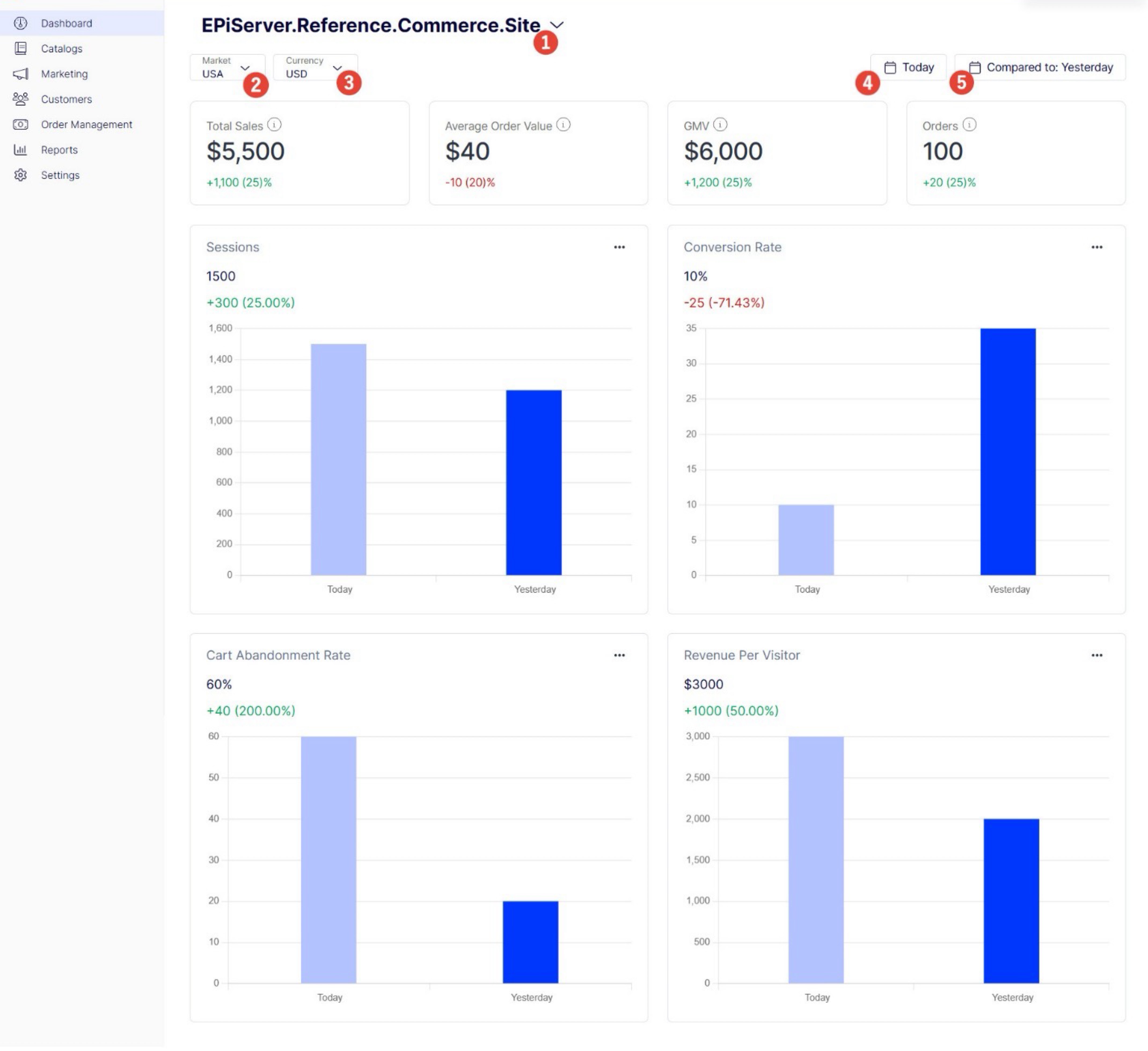Go to Dashboard in sidebar
The height and width of the screenshot is (1051, 1148).
click(82, 23)
